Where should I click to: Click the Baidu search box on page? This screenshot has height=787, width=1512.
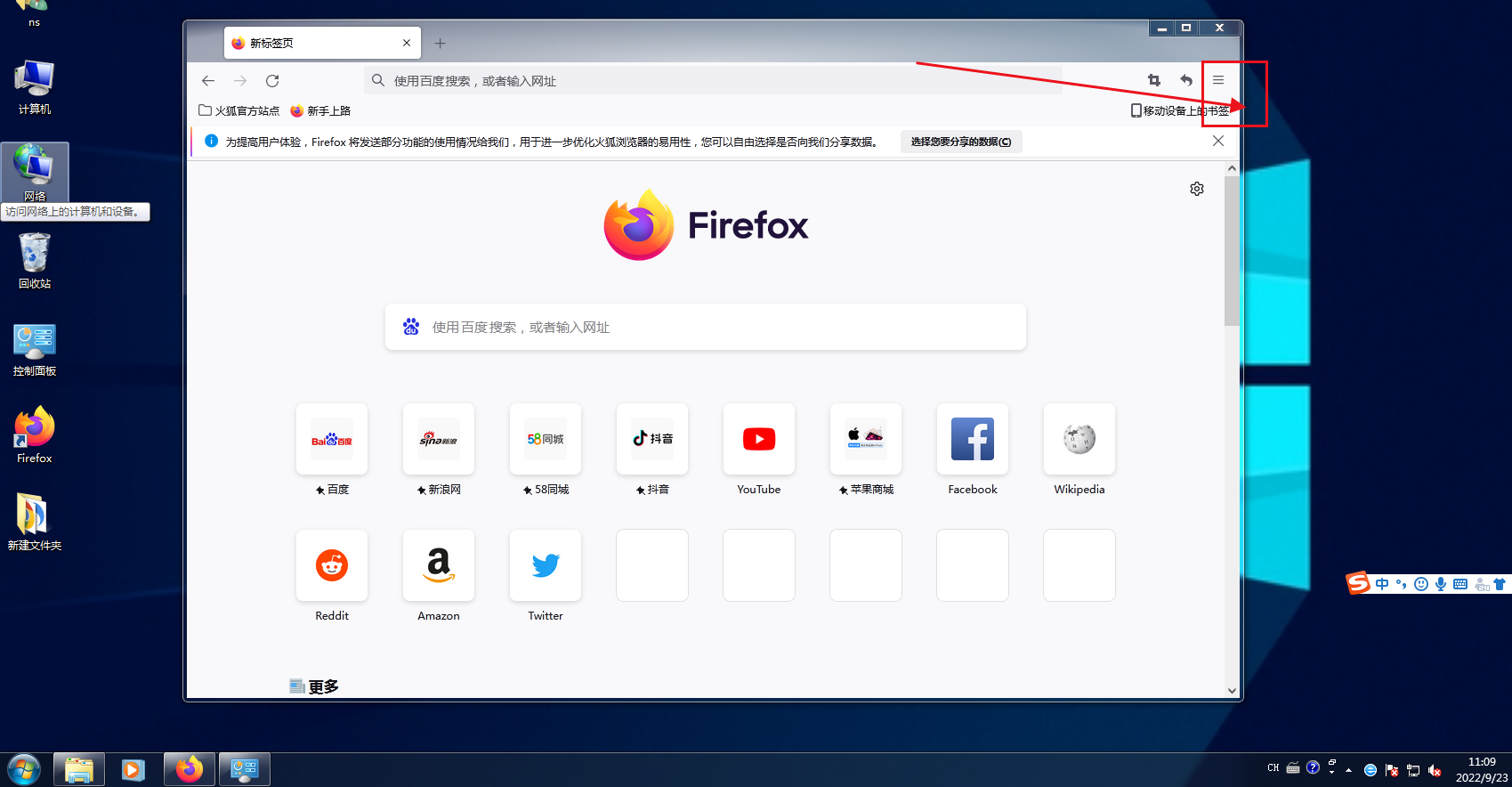tap(706, 327)
